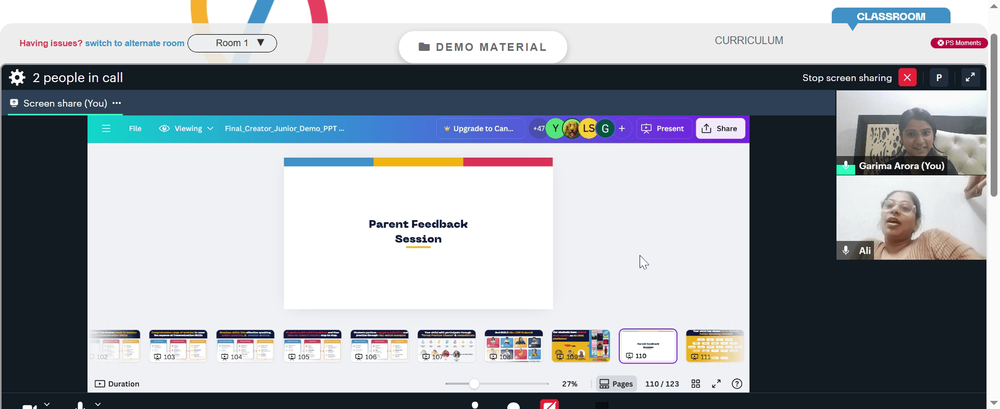Viewport: 1000px width, 409px height.
Task: Toggle Garima Arora microphone indicator
Action: point(846,166)
